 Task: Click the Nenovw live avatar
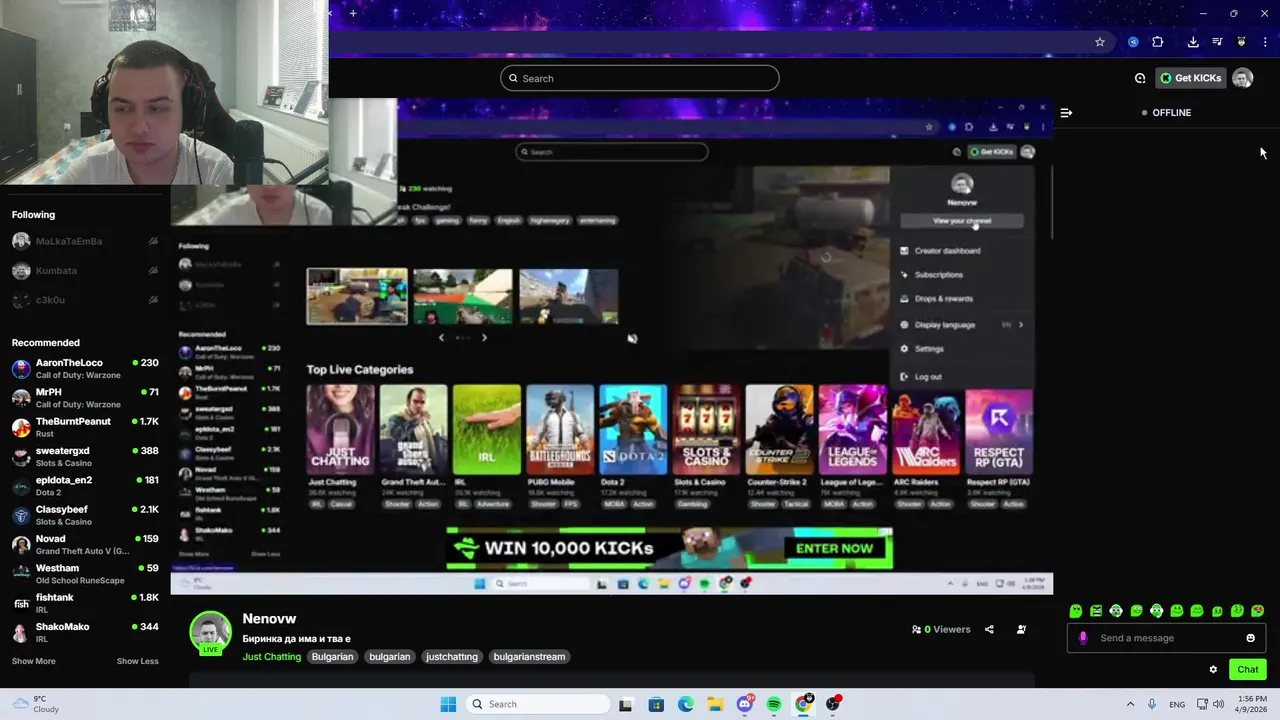click(x=211, y=632)
